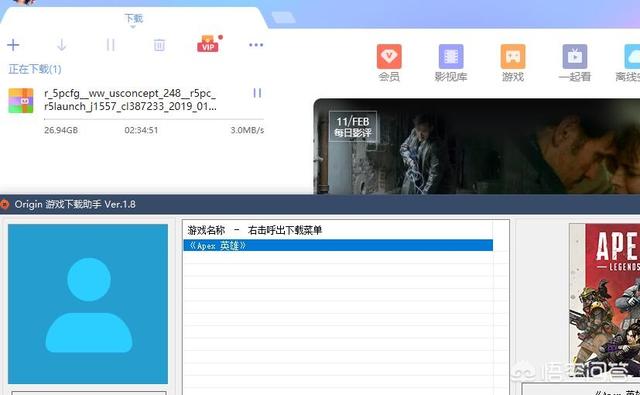Open the VIP badge icon

[x=208, y=44]
